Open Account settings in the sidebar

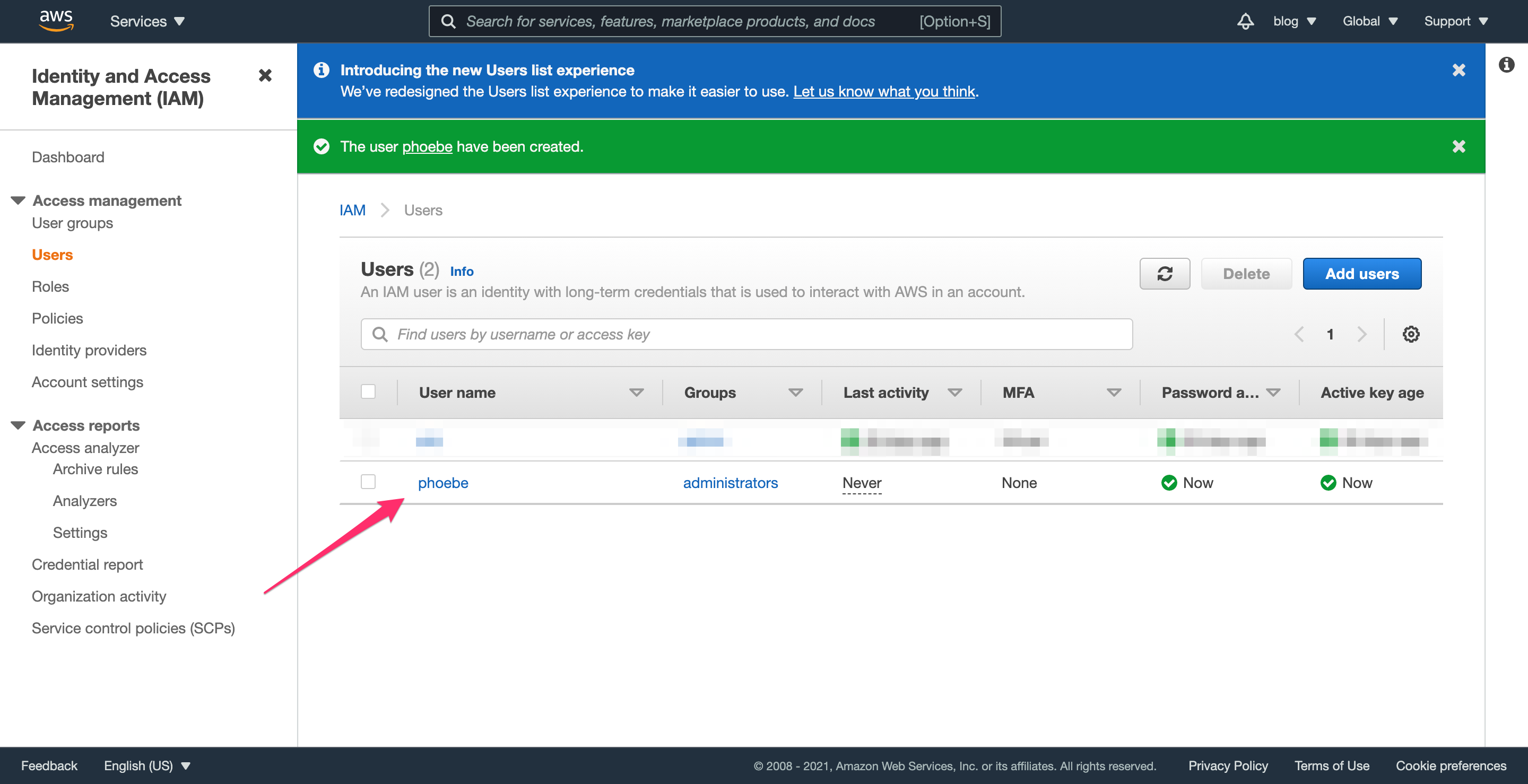pyautogui.click(x=88, y=382)
